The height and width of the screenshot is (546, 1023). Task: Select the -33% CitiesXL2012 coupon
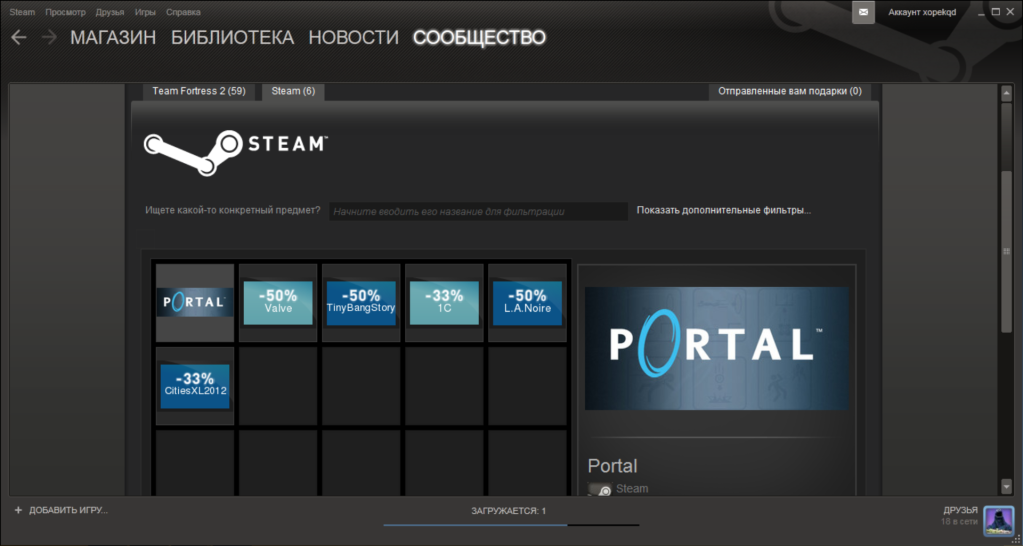point(195,385)
